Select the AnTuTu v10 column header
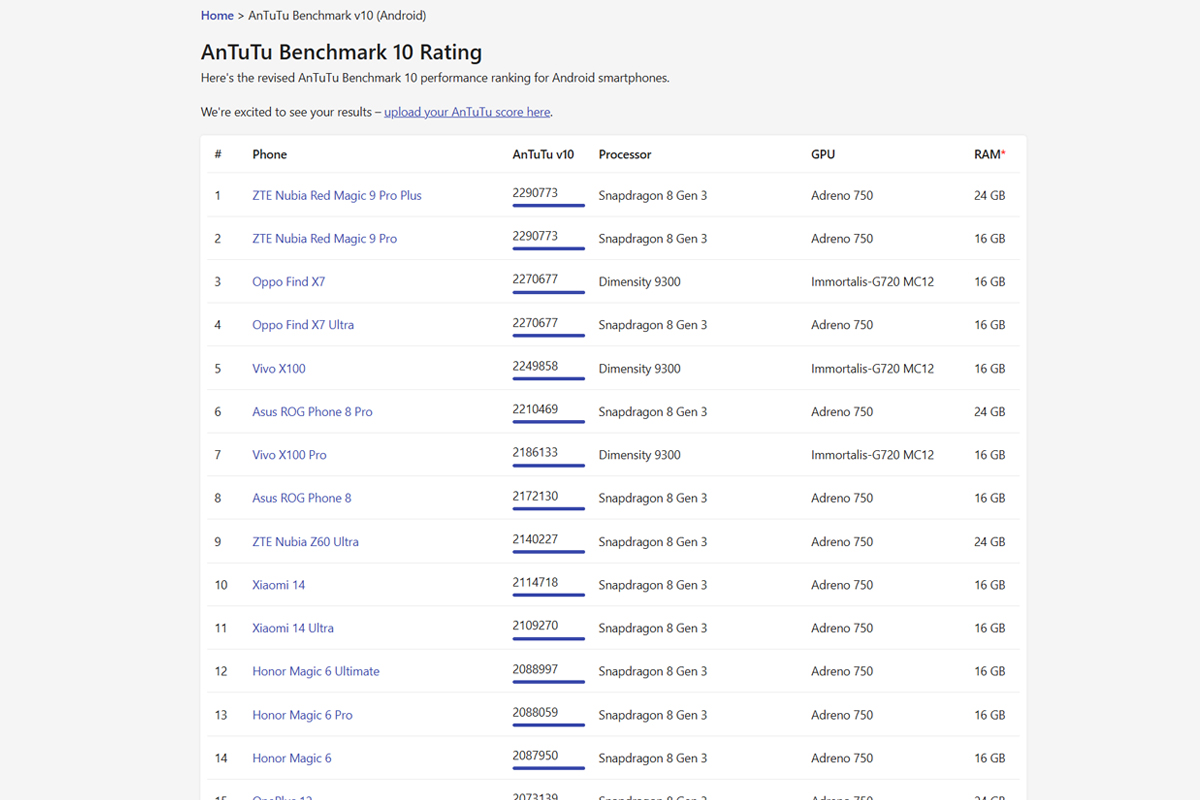 (543, 155)
